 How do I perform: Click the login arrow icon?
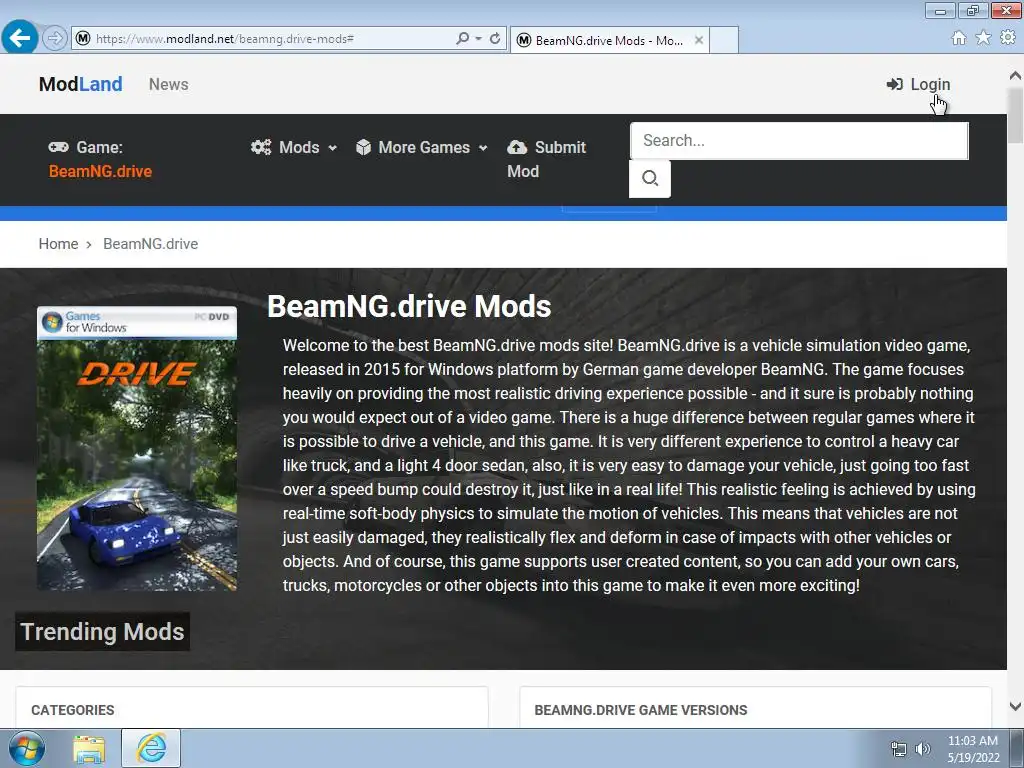[x=895, y=84]
